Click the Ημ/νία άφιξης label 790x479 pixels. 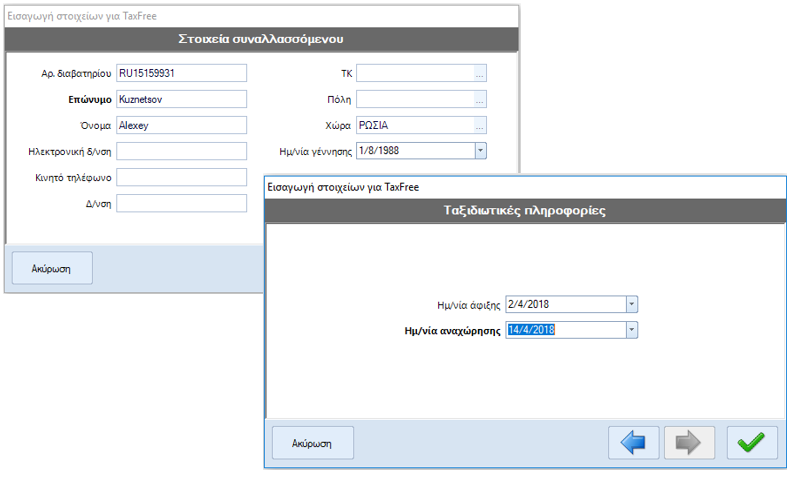(469, 305)
